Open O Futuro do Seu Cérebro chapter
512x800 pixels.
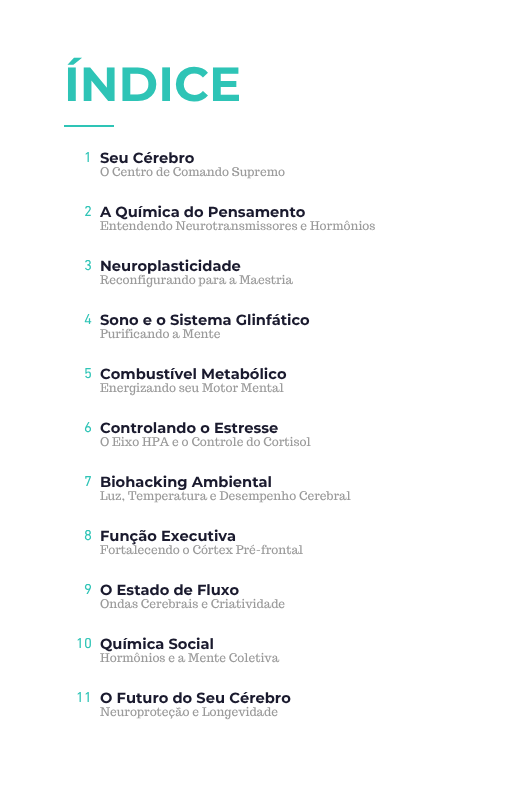pyautogui.click(x=195, y=698)
